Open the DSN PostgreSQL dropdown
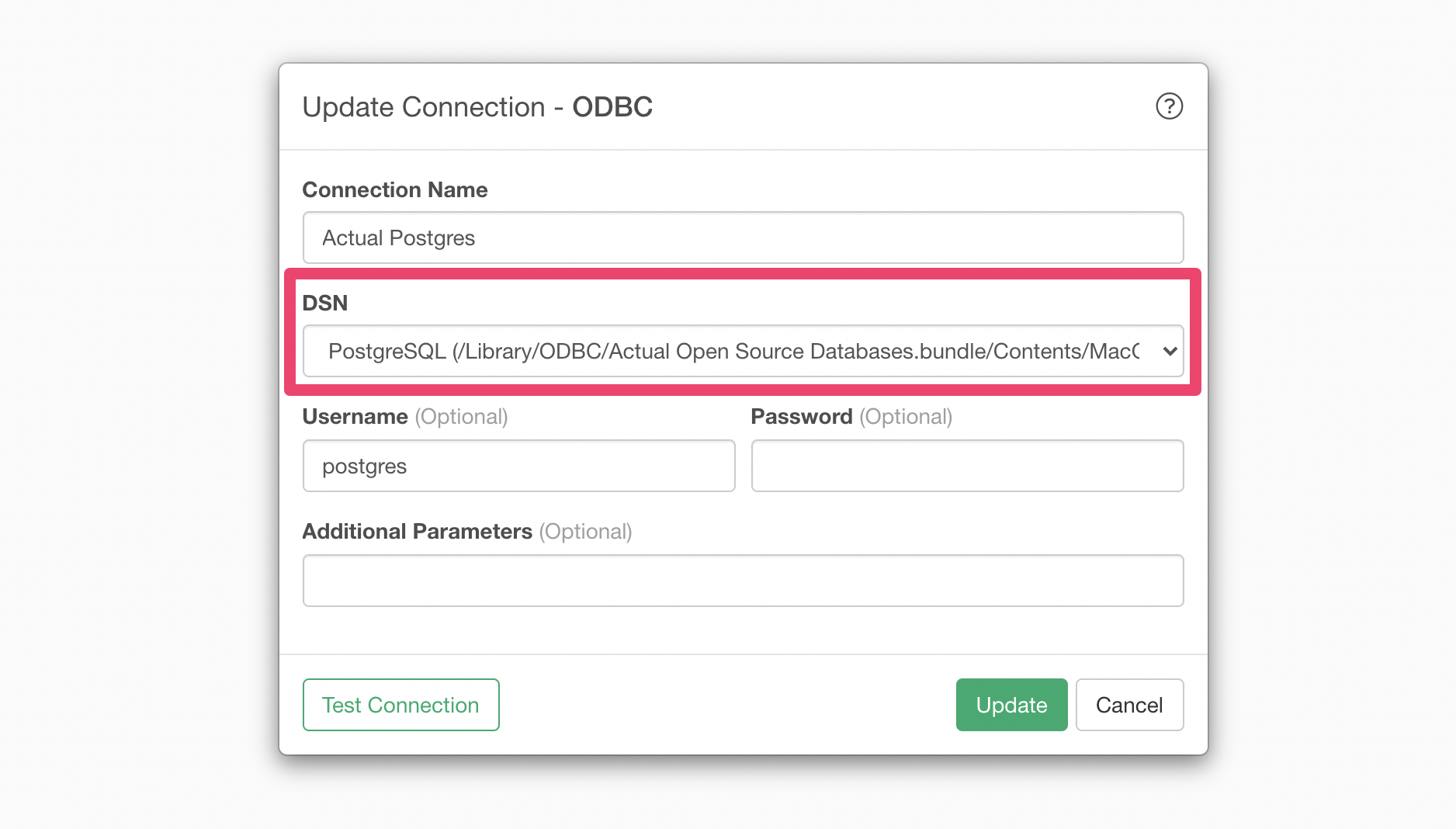 tap(743, 351)
